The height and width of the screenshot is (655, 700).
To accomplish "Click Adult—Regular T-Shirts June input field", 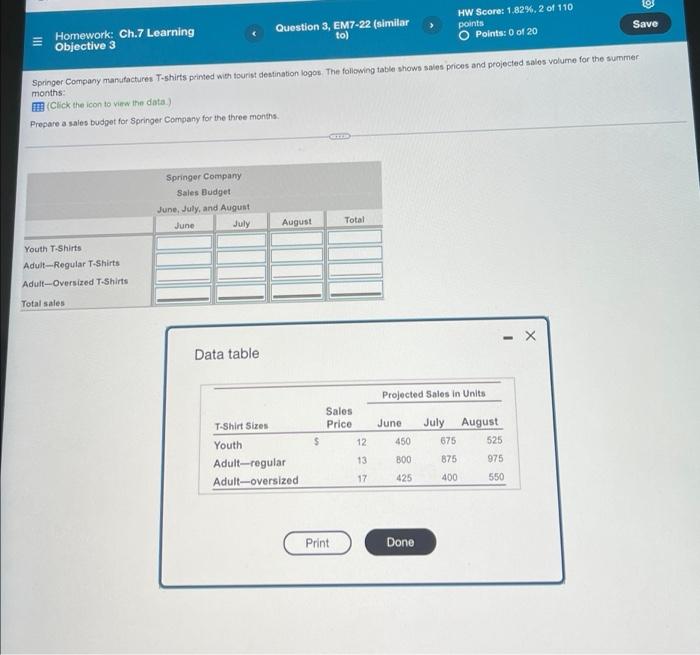I will click(183, 259).
